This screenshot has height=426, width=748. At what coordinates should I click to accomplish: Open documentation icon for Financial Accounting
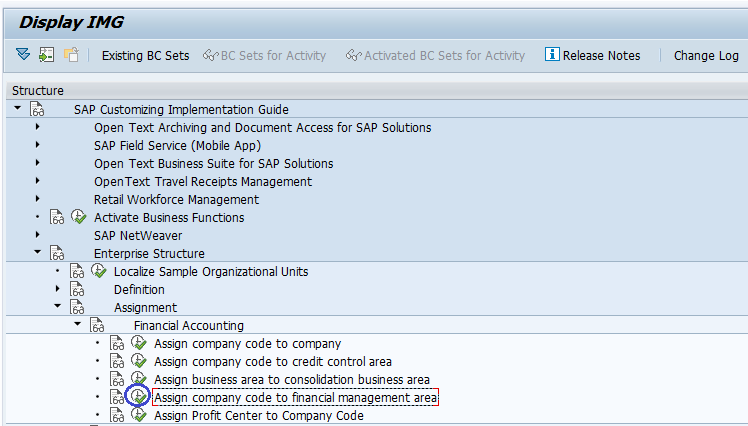coord(97,325)
